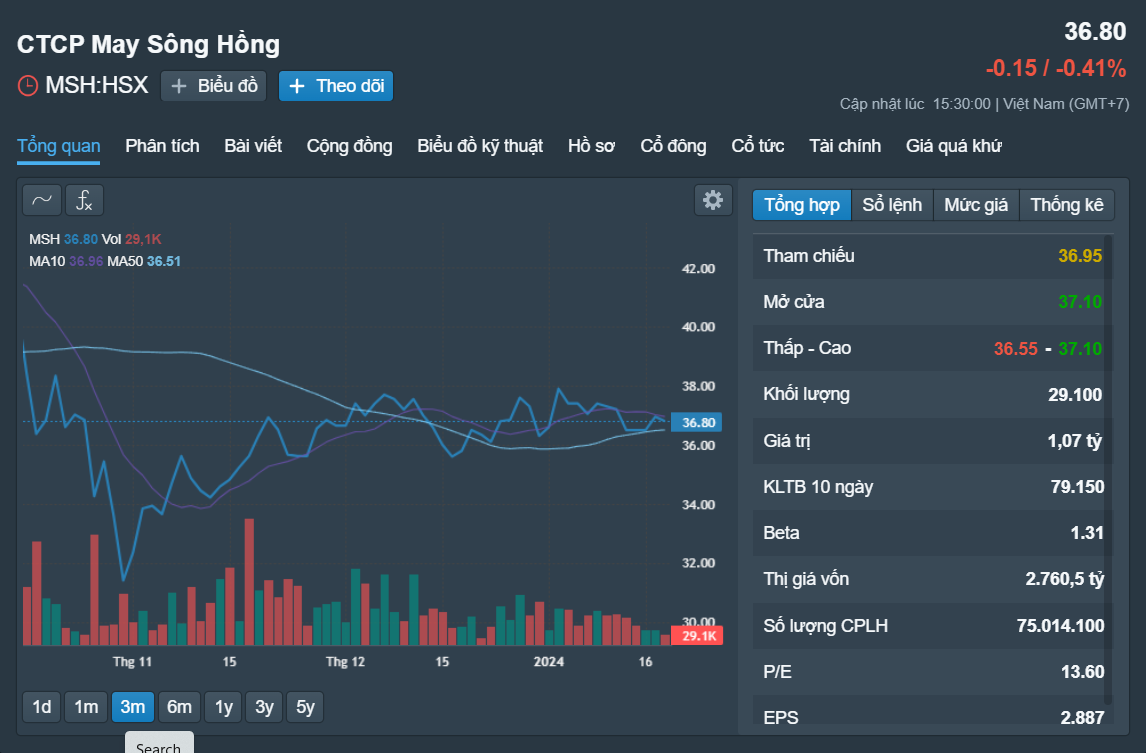Set chart range to 1d

click(x=42, y=707)
